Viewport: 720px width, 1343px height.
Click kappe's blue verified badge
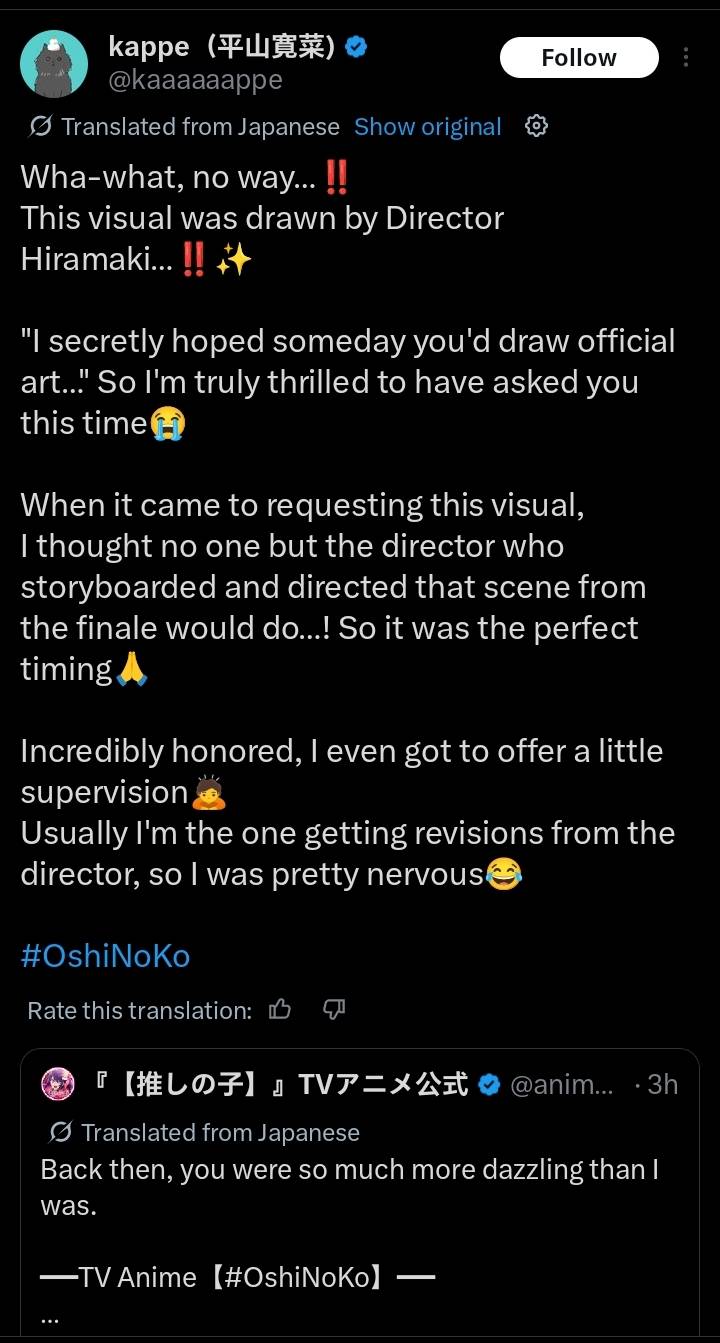click(x=355, y=47)
